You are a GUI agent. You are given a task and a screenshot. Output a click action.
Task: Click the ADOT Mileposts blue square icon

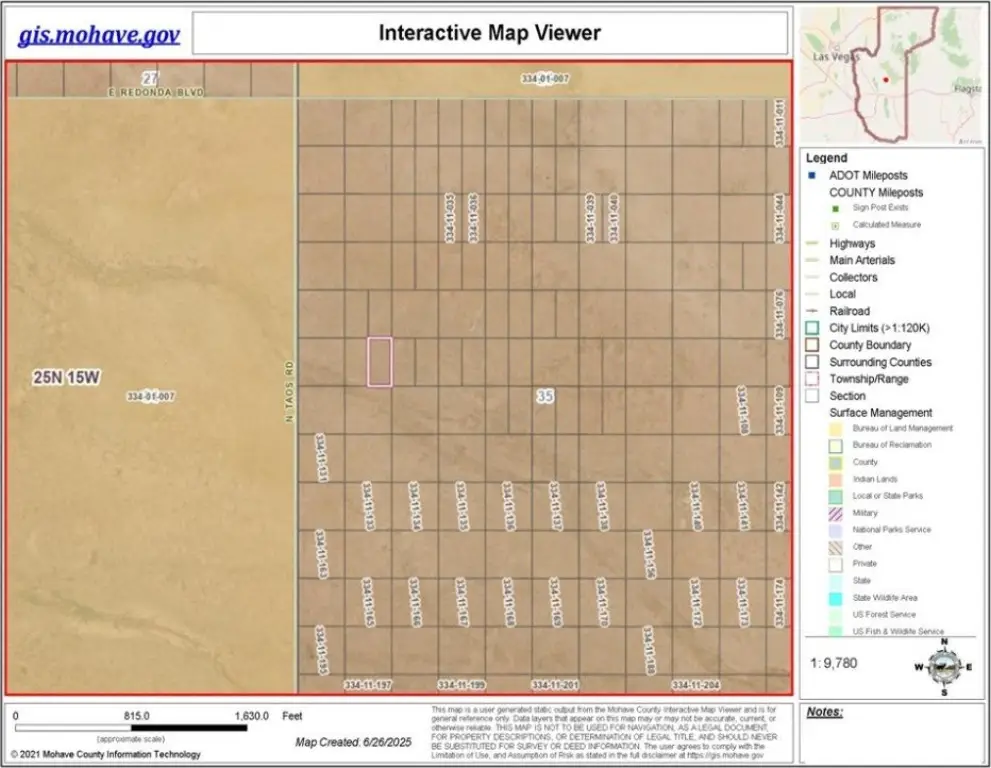812,176
